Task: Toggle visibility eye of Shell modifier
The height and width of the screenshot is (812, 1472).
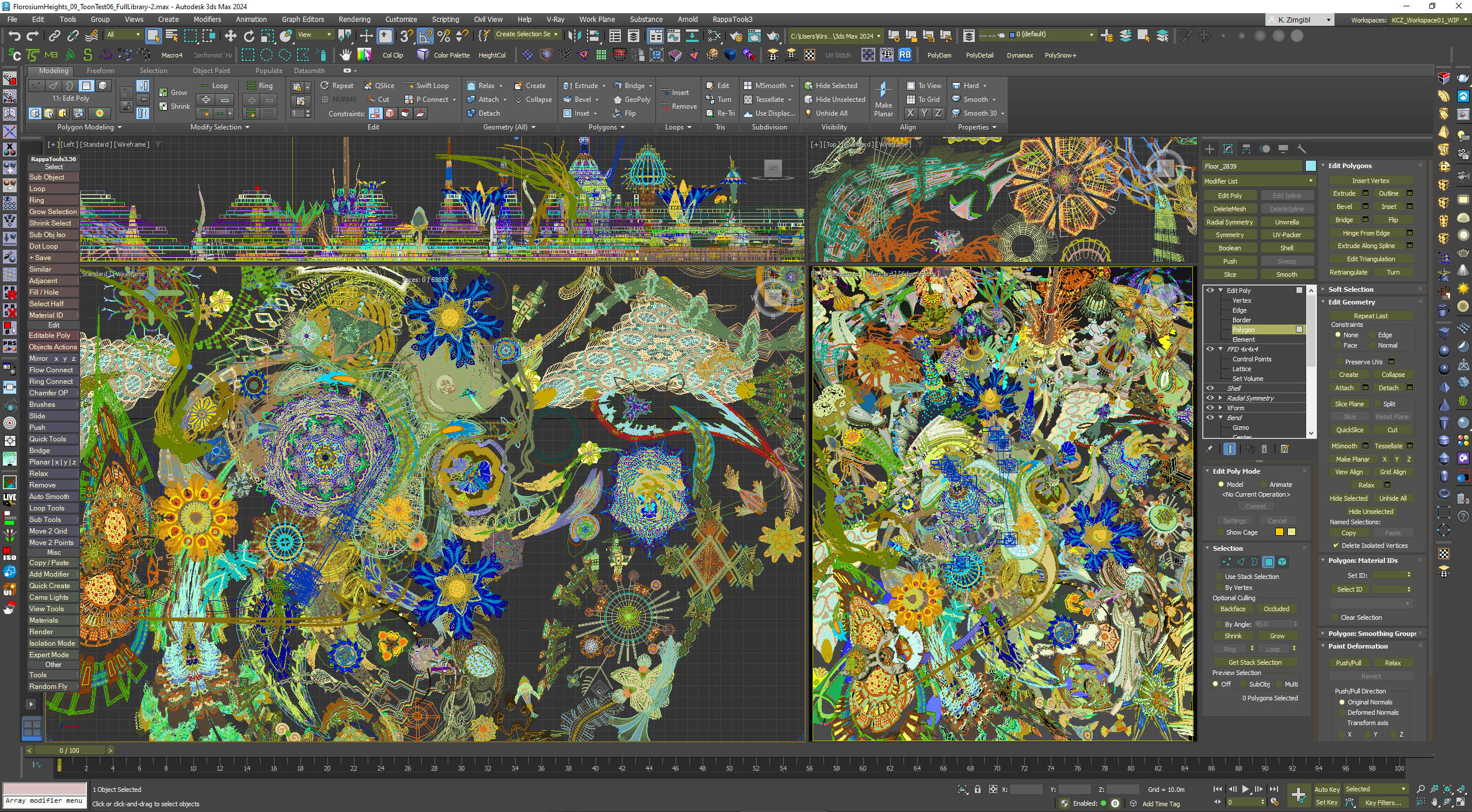Action: 1210,388
